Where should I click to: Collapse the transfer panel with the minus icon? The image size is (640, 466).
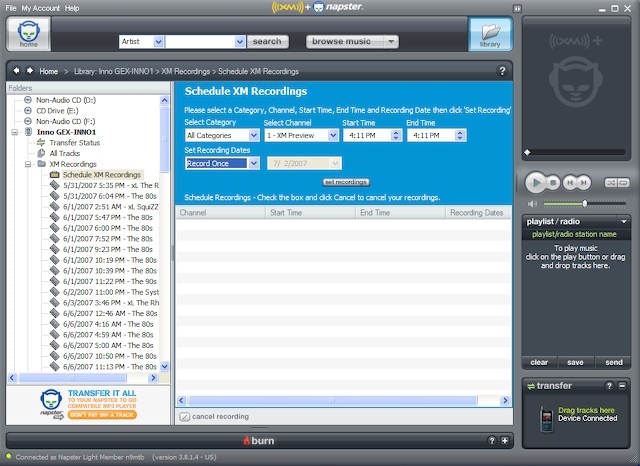pos(622,386)
